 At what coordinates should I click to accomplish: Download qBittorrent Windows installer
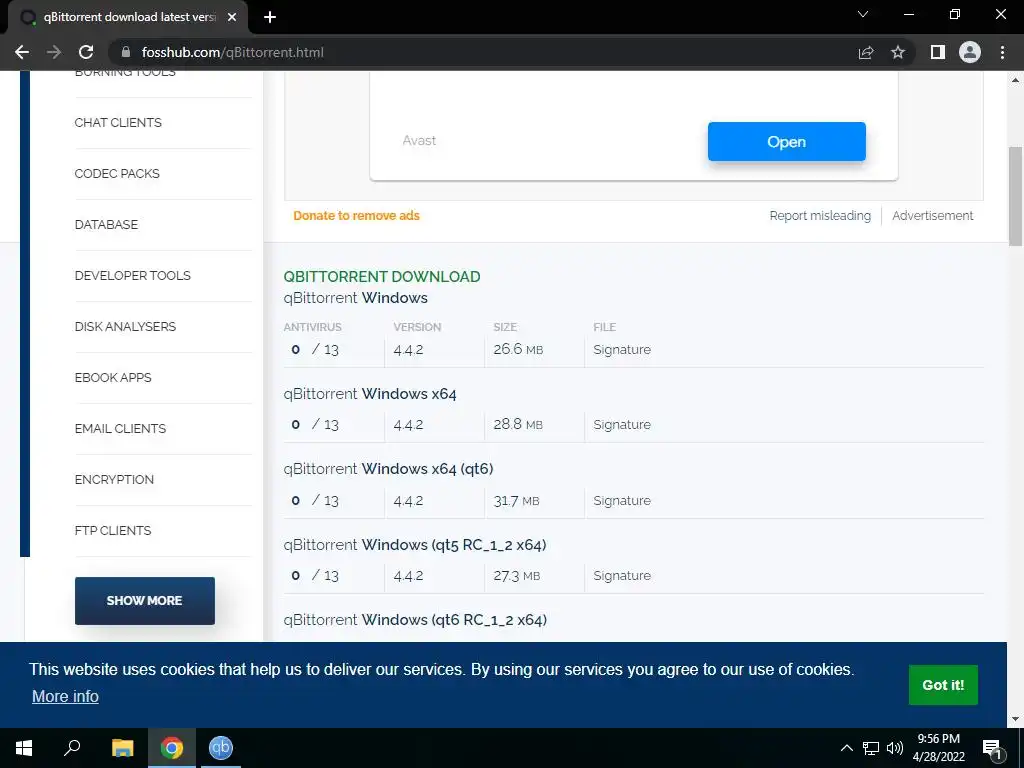pos(355,298)
